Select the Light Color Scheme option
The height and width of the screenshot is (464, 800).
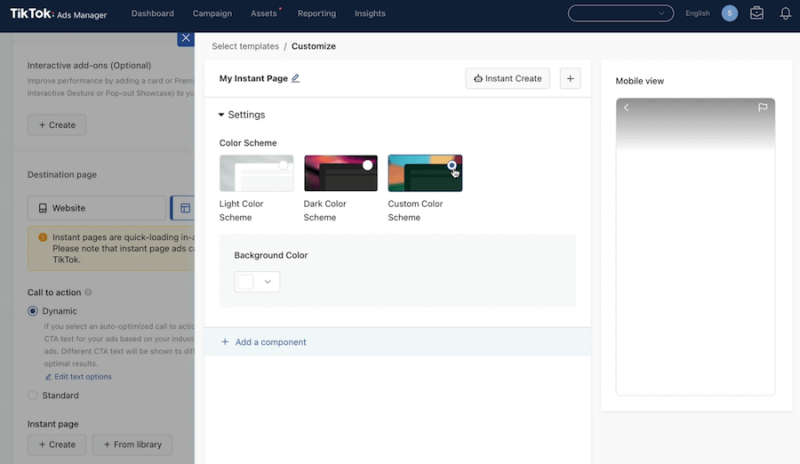coord(256,173)
